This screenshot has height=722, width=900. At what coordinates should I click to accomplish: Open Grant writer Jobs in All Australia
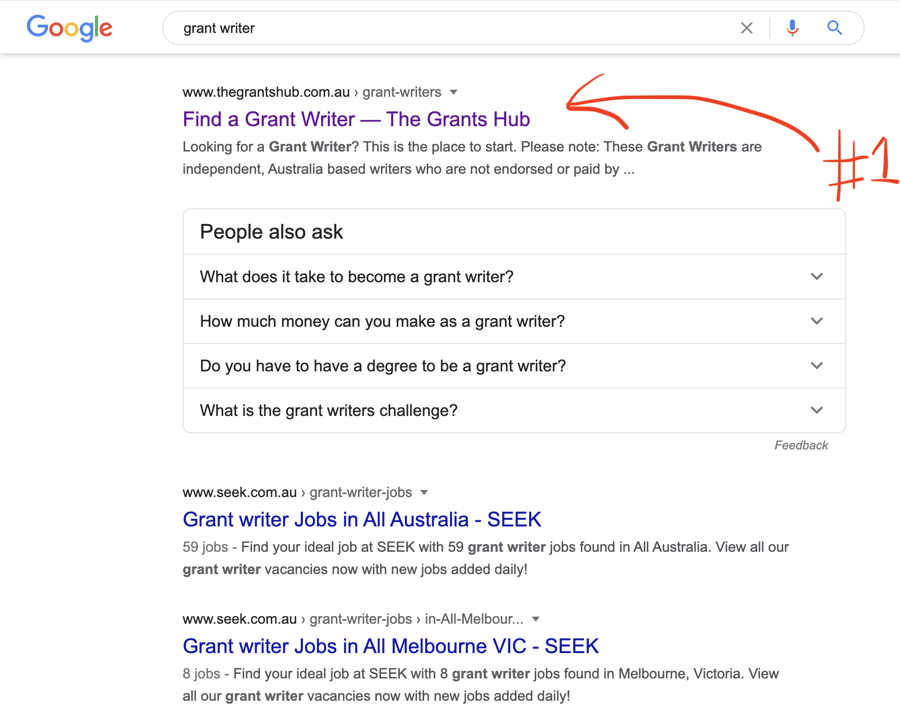pos(362,519)
